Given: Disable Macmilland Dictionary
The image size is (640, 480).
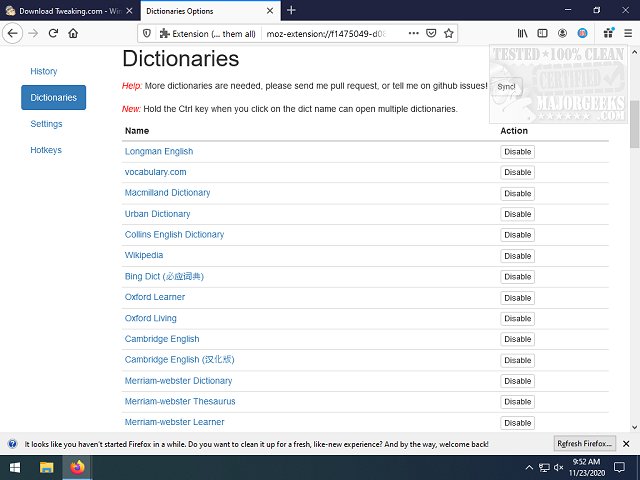Looking at the screenshot, I should click(x=518, y=193).
